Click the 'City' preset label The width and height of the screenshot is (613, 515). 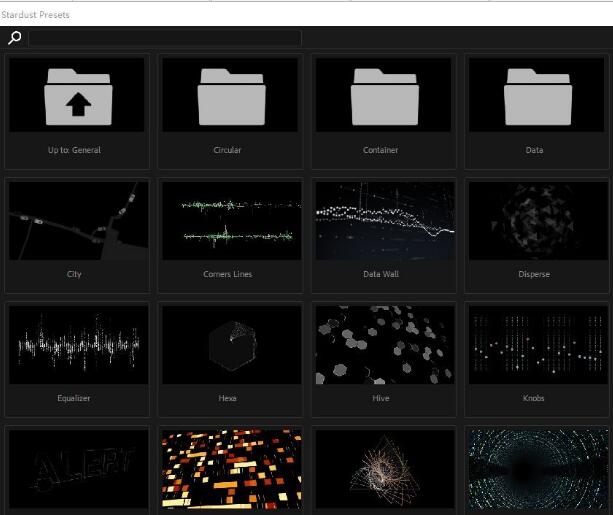coord(74,274)
